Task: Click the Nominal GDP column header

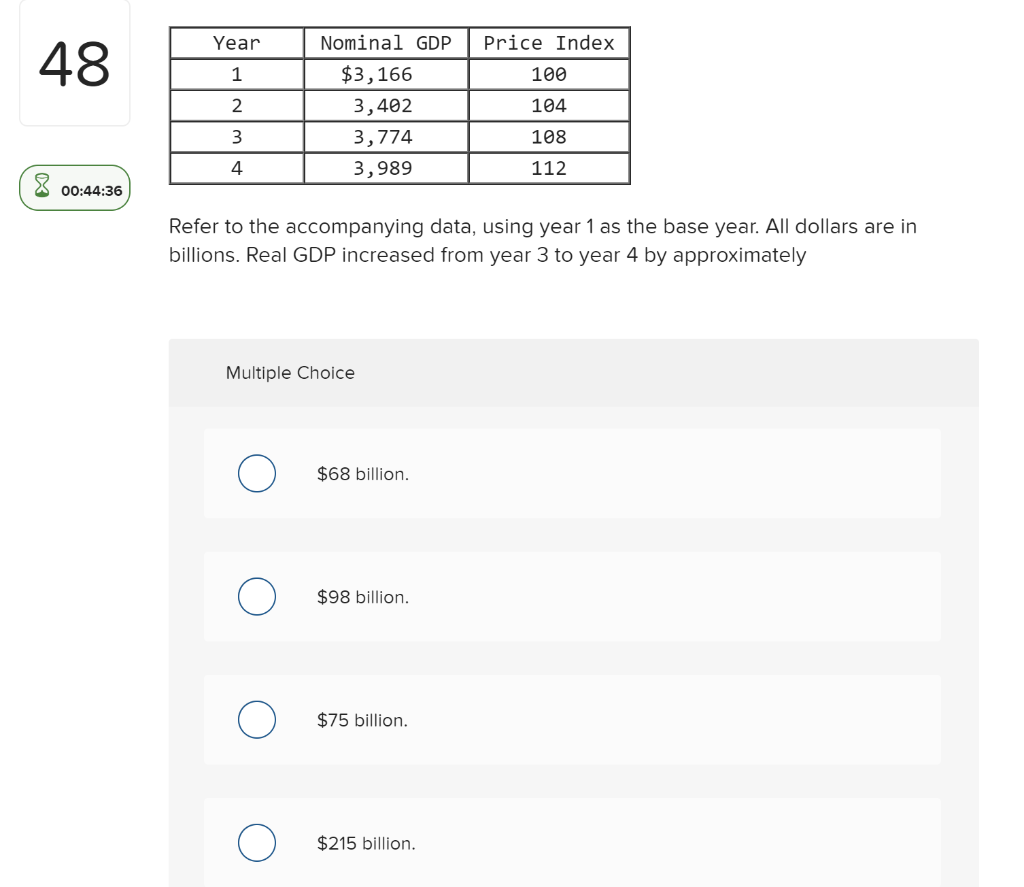Action: click(x=385, y=43)
